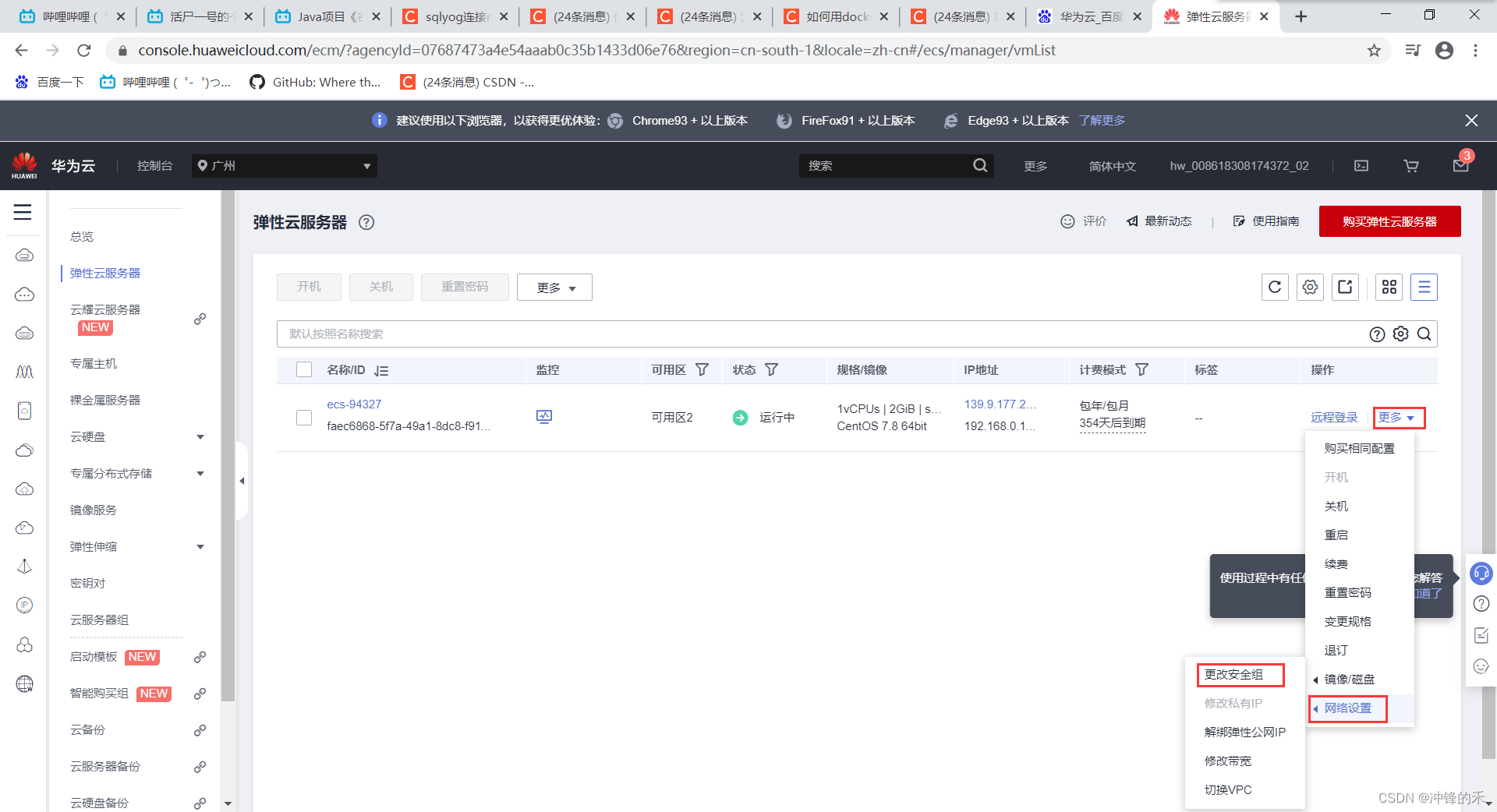The image size is (1497, 812).
Task: Switch to the Java项目 browser tab
Action: [x=327, y=16]
